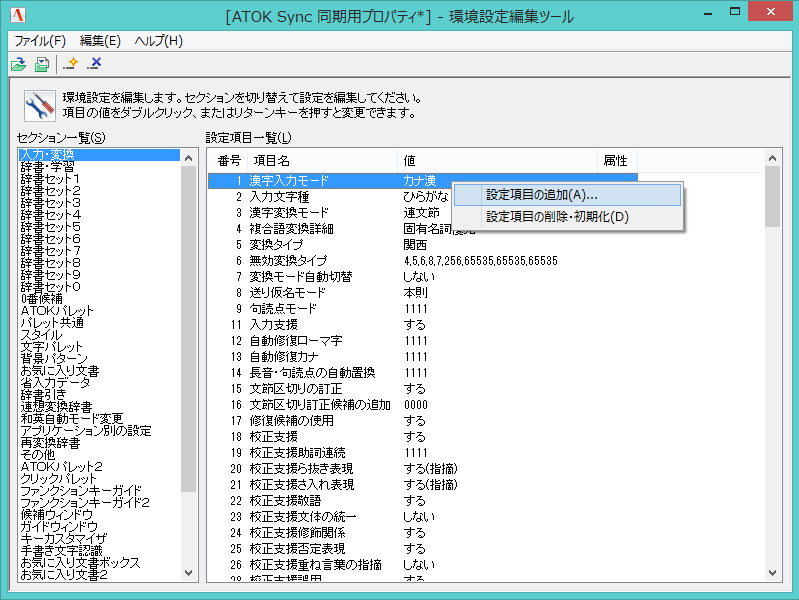Click the delete setting item toolbar icon
This screenshot has width=799, height=600.
point(94,64)
